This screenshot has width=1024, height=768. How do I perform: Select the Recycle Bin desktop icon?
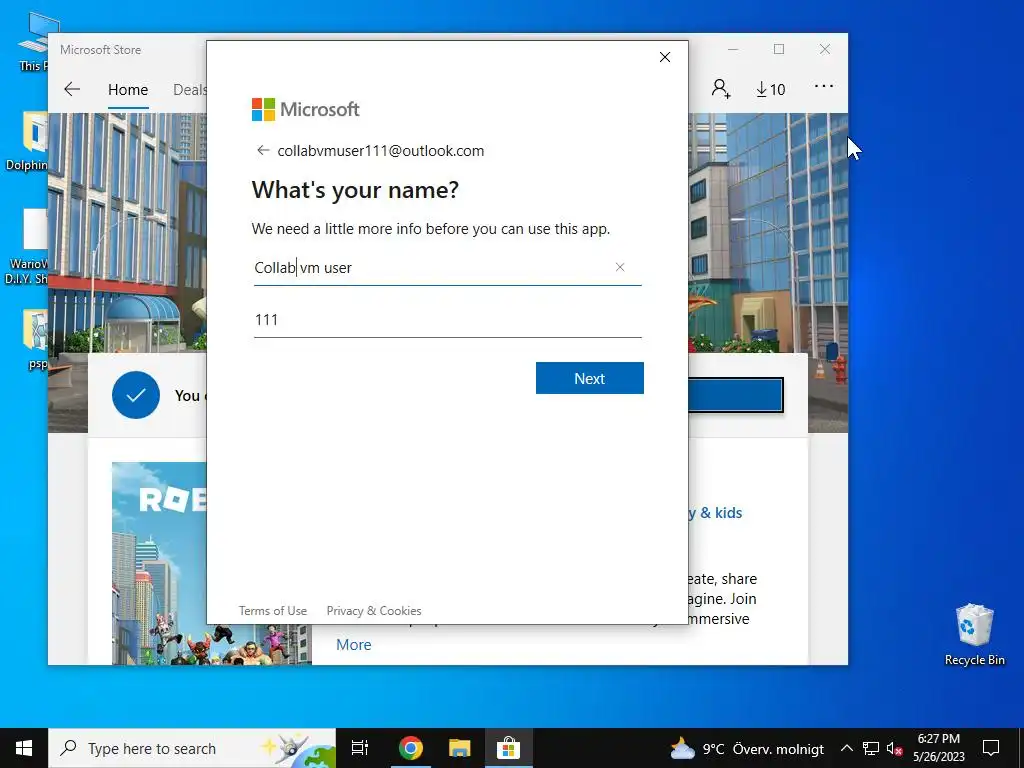[x=974, y=634]
